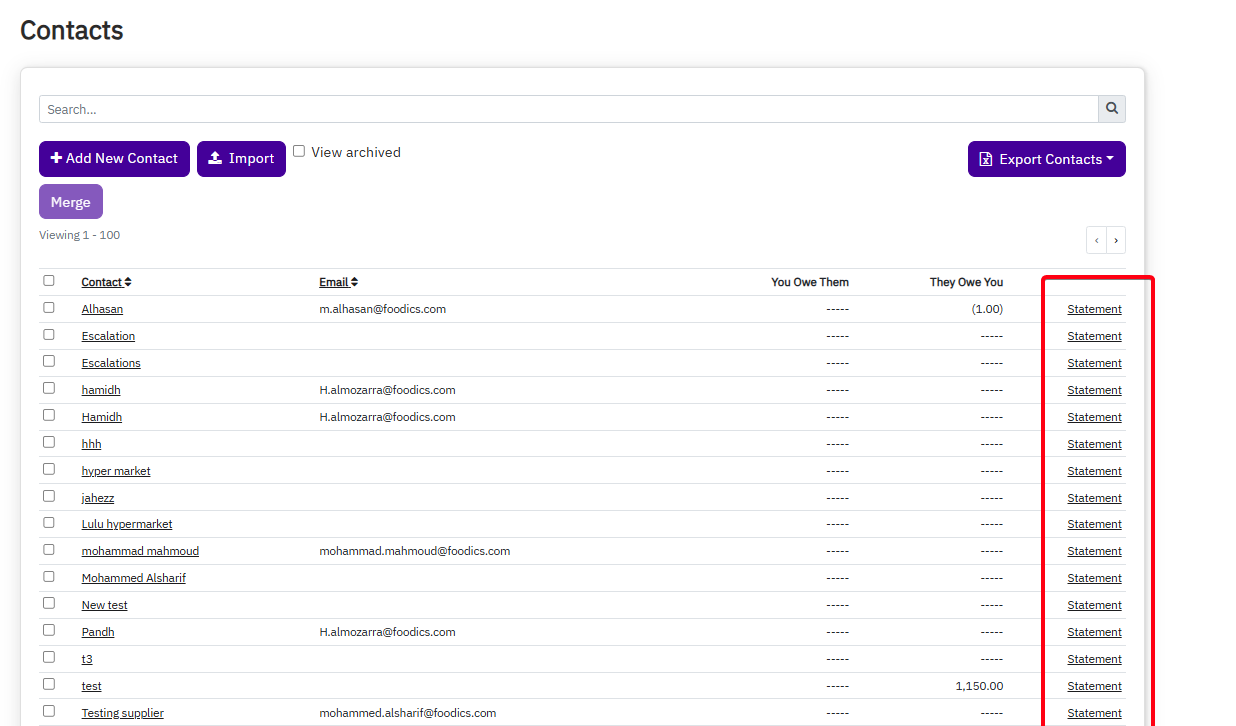Click Add New Contact button
The height and width of the screenshot is (726, 1236).
114,159
